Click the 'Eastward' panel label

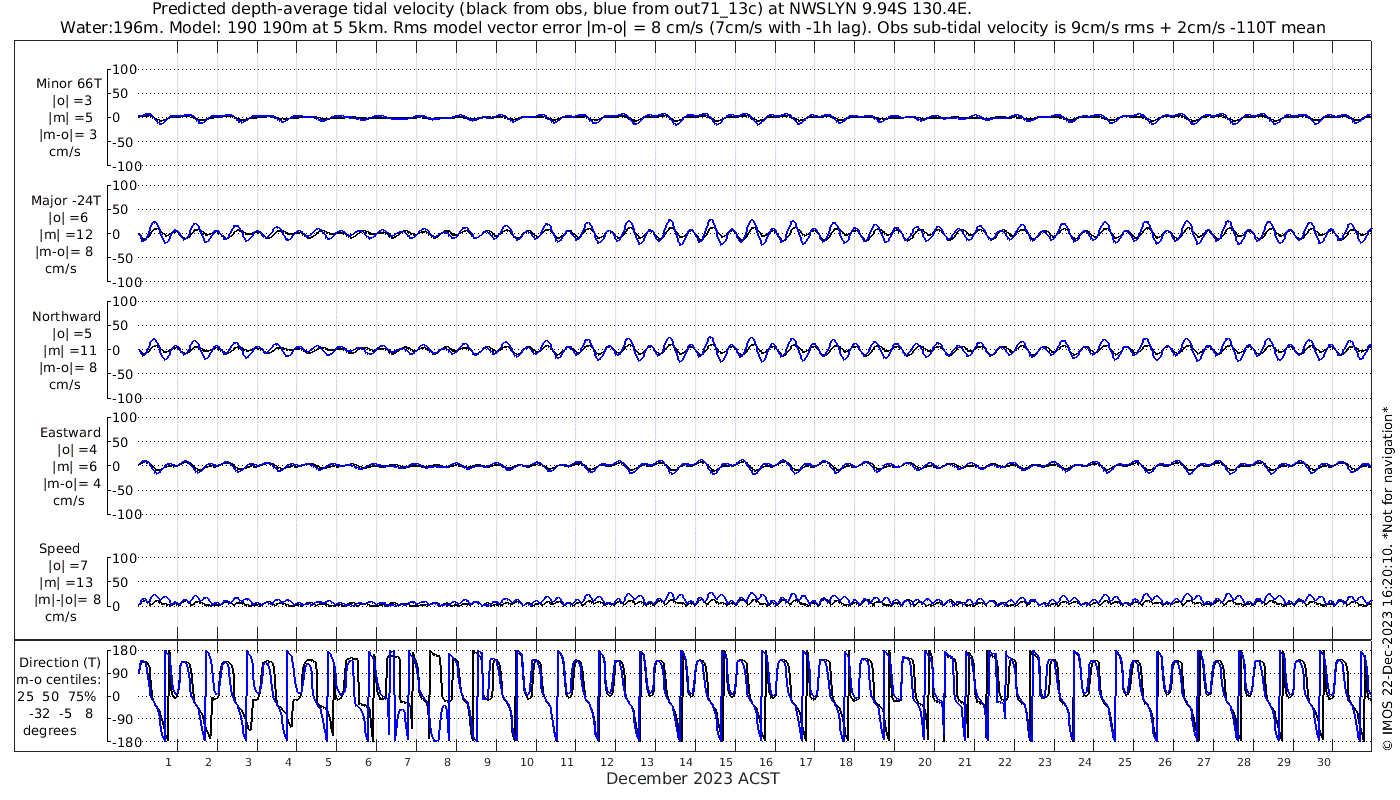pos(71,432)
